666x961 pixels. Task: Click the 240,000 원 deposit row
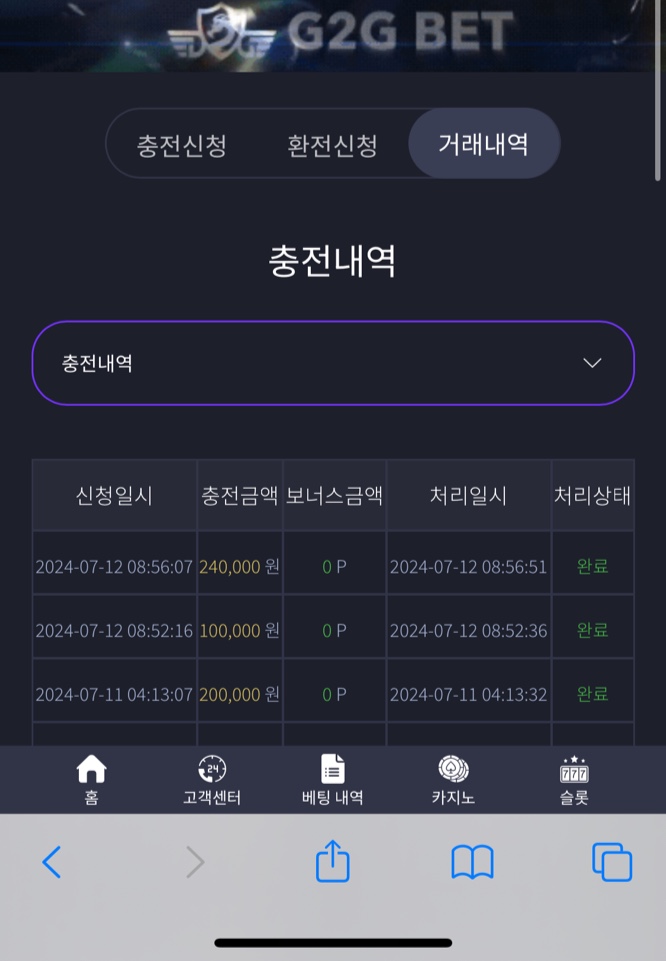[x=333, y=566]
